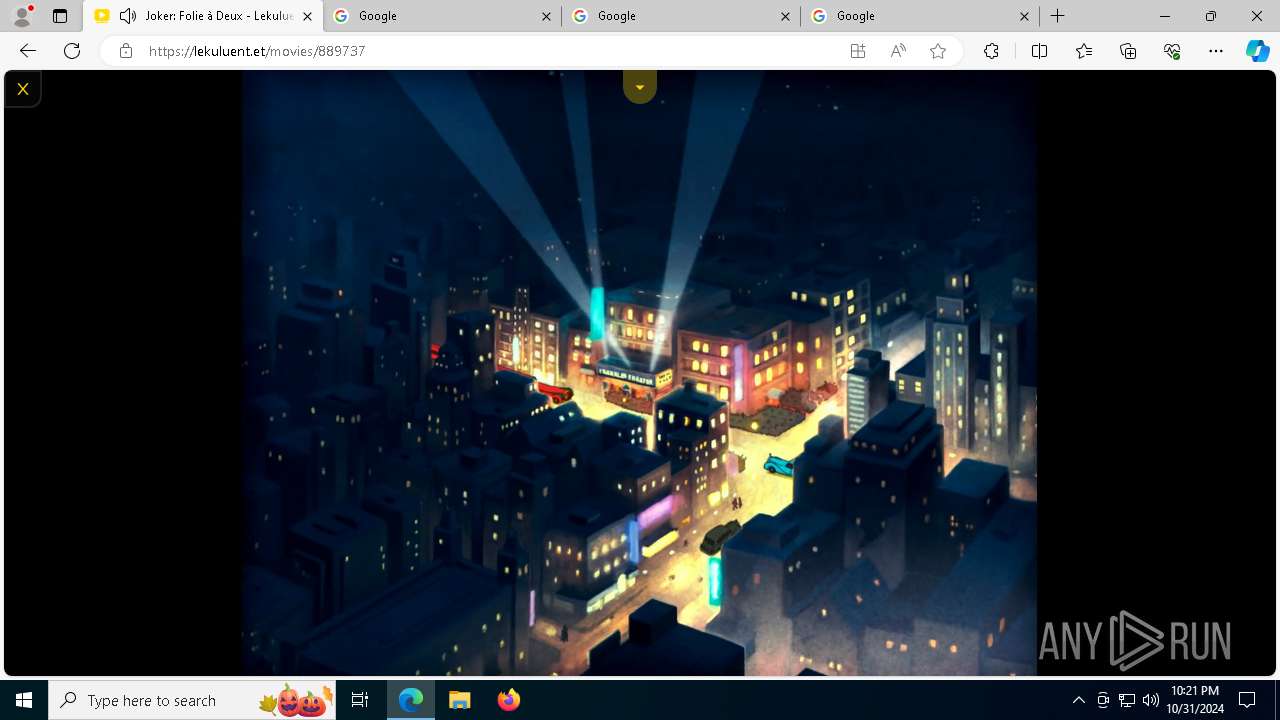Click the pumpkin search highlights icon
Image resolution: width=1280 pixels, height=720 pixels.
[x=297, y=700]
